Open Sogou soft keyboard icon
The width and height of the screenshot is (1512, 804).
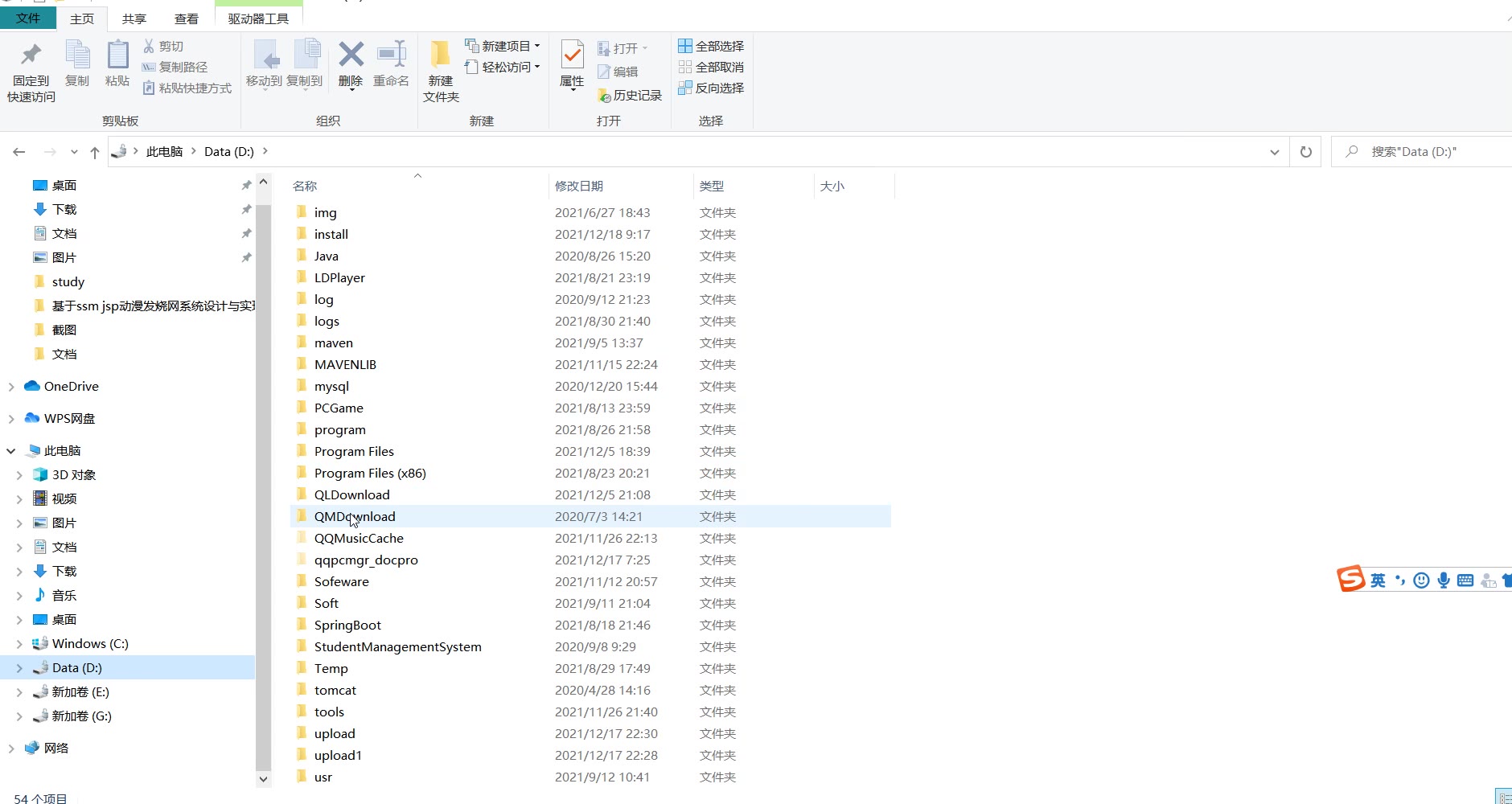point(1465,580)
